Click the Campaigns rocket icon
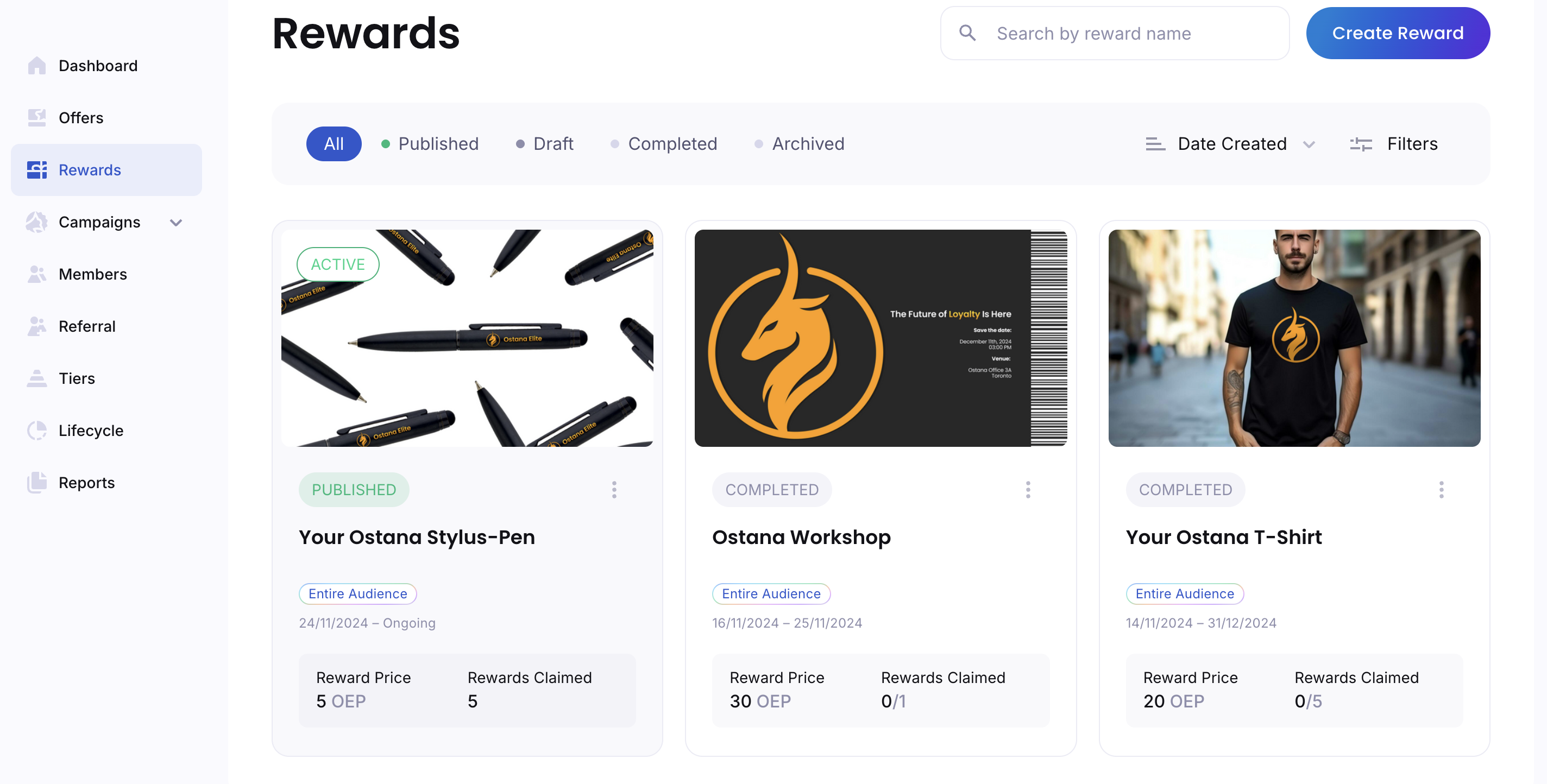 tap(36, 222)
